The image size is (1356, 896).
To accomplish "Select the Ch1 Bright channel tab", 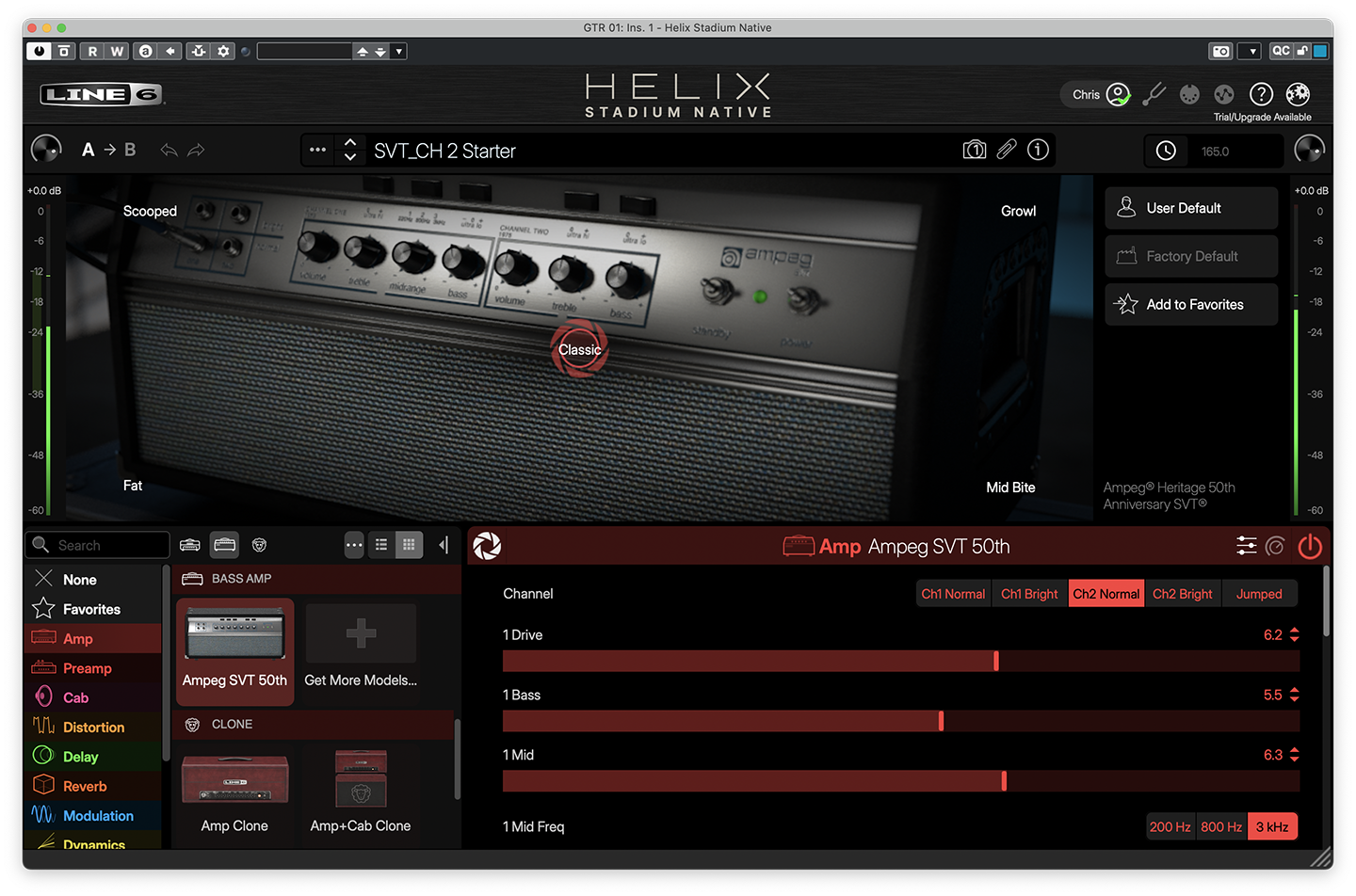I will (x=1029, y=594).
